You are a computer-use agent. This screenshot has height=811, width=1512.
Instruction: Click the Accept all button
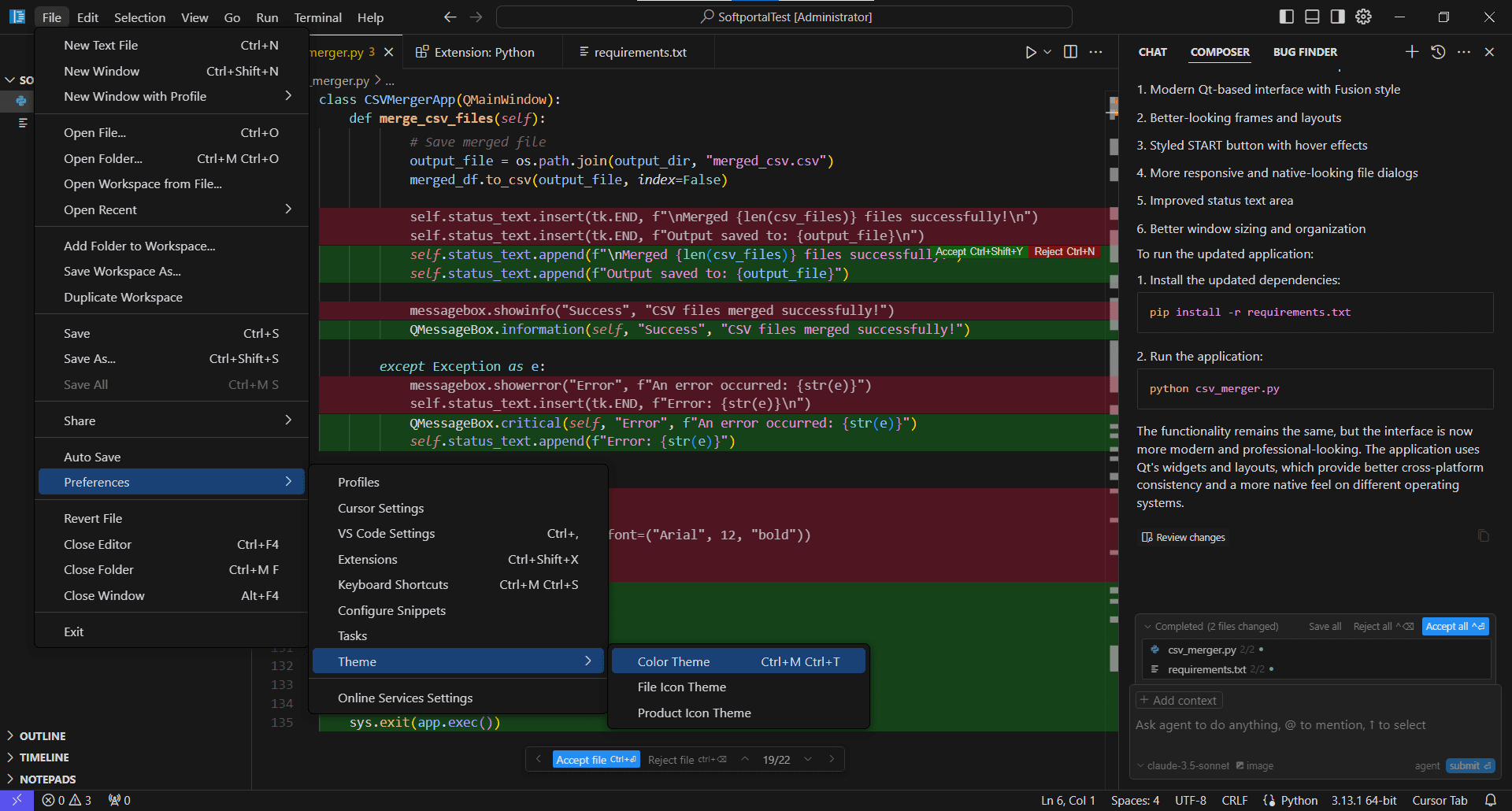pyautogui.click(x=1455, y=627)
